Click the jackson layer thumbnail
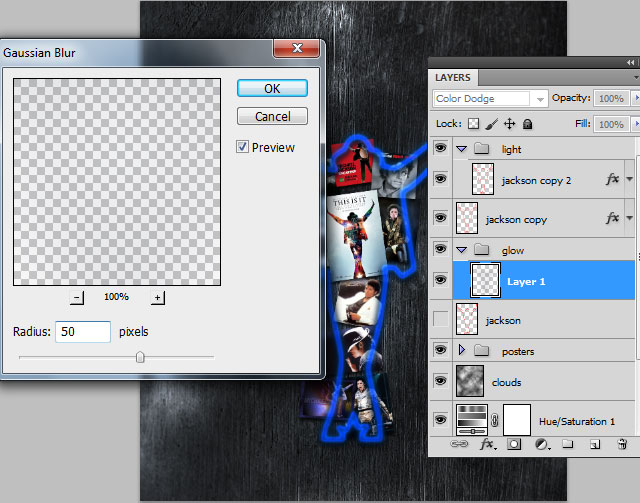The height and width of the screenshot is (503, 640). 467,319
